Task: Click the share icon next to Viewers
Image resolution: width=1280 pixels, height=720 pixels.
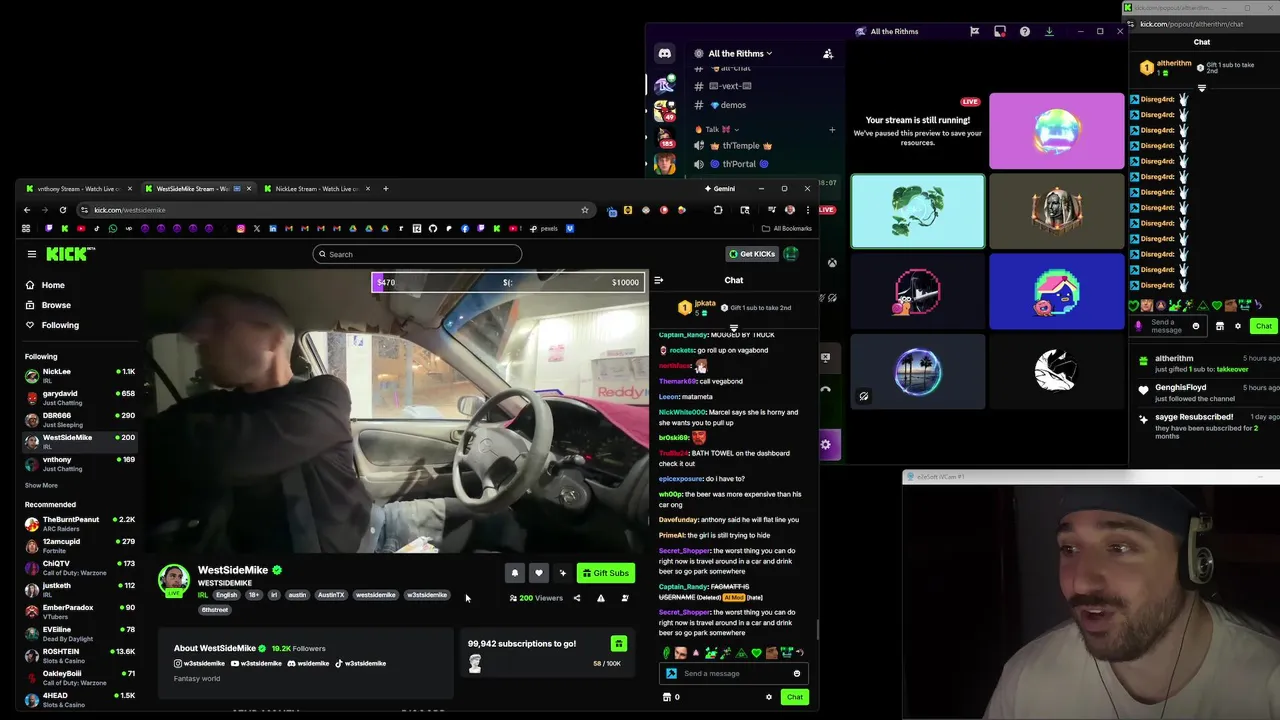Action: coord(577,598)
